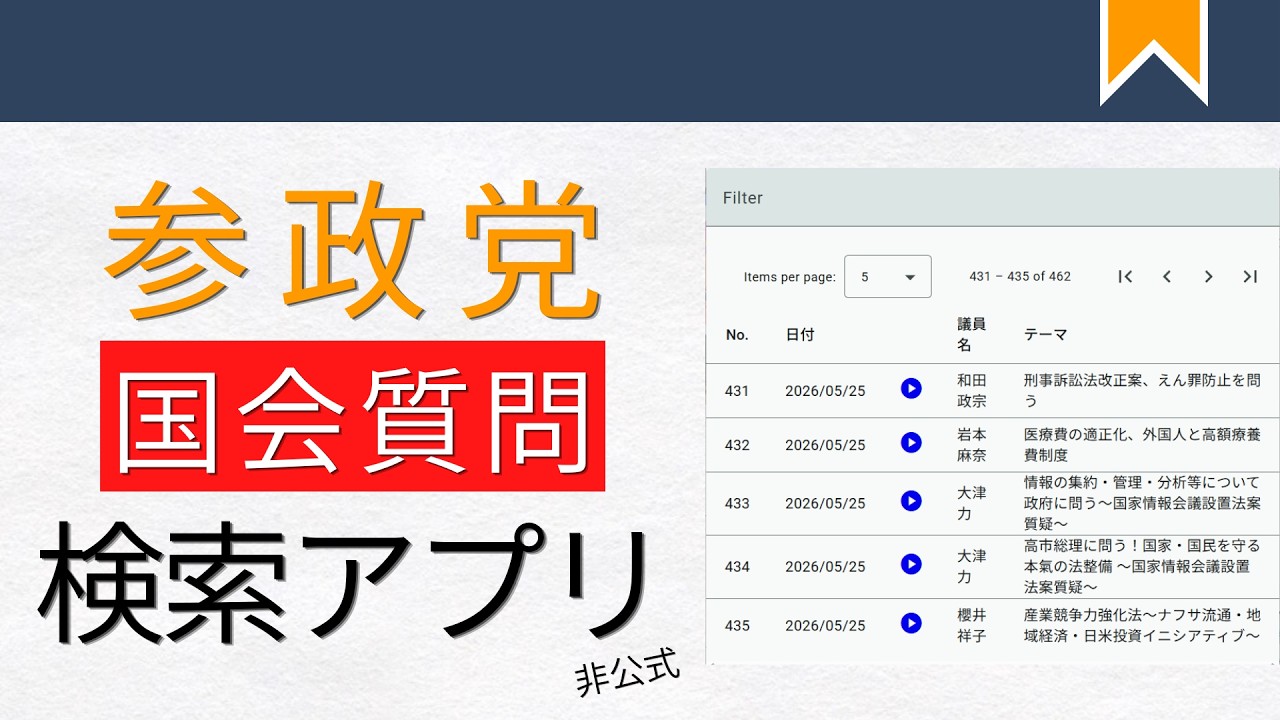Play the row 435 video by 櫻井祥子
The width and height of the screenshot is (1280, 720).
click(x=911, y=623)
